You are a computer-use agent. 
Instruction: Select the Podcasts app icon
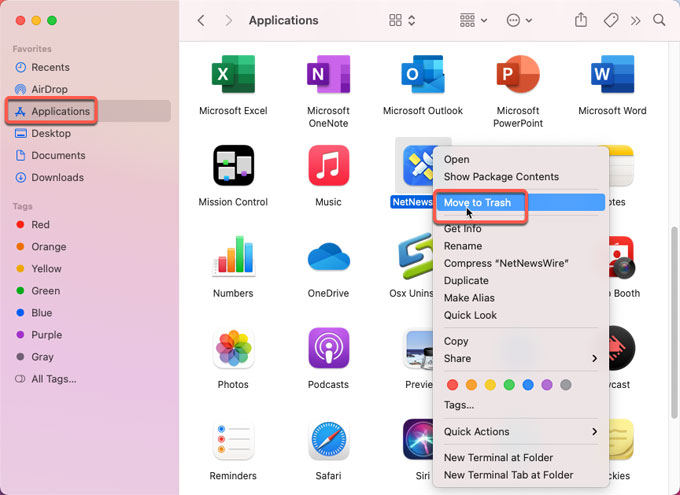328,348
